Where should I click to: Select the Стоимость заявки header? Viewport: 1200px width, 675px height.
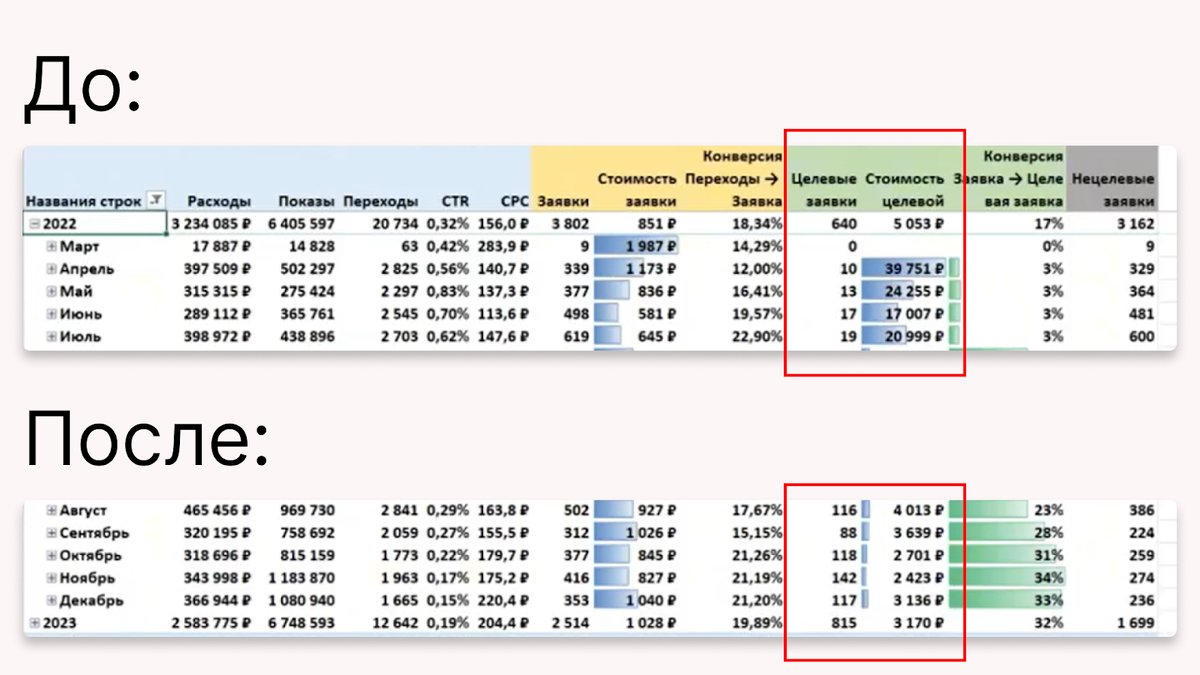tap(638, 190)
